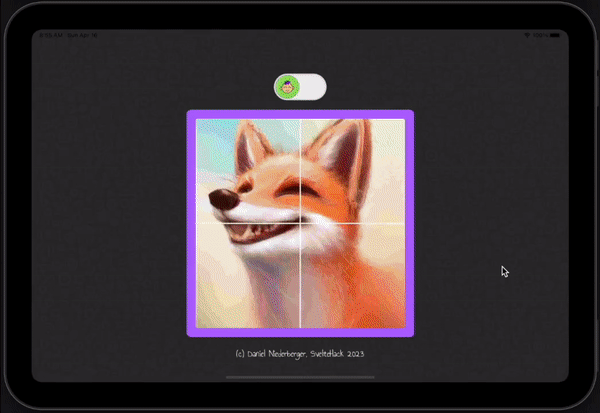Click the 8:55 AM time in status bar
This screenshot has width=600, height=413.
(51, 35)
